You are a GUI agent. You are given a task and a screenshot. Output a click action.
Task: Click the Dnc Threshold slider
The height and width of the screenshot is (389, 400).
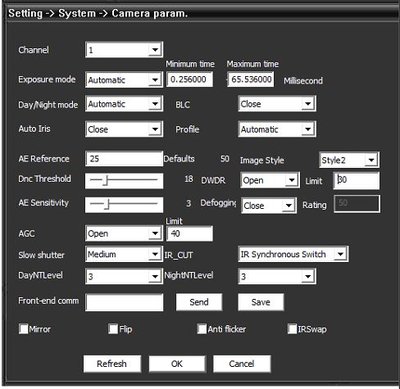pyautogui.click(x=124, y=181)
